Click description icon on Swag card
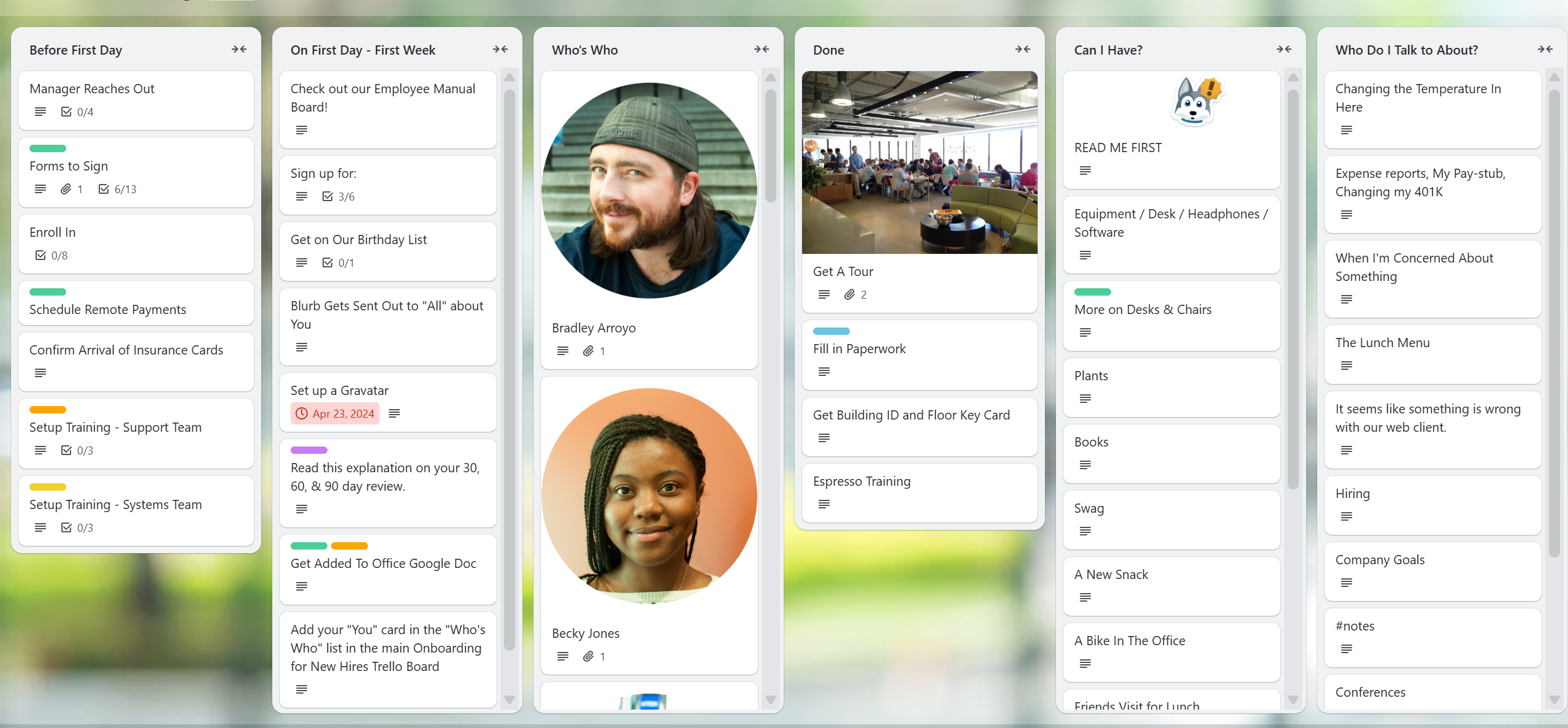The image size is (1568, 728). (1085, 531)
